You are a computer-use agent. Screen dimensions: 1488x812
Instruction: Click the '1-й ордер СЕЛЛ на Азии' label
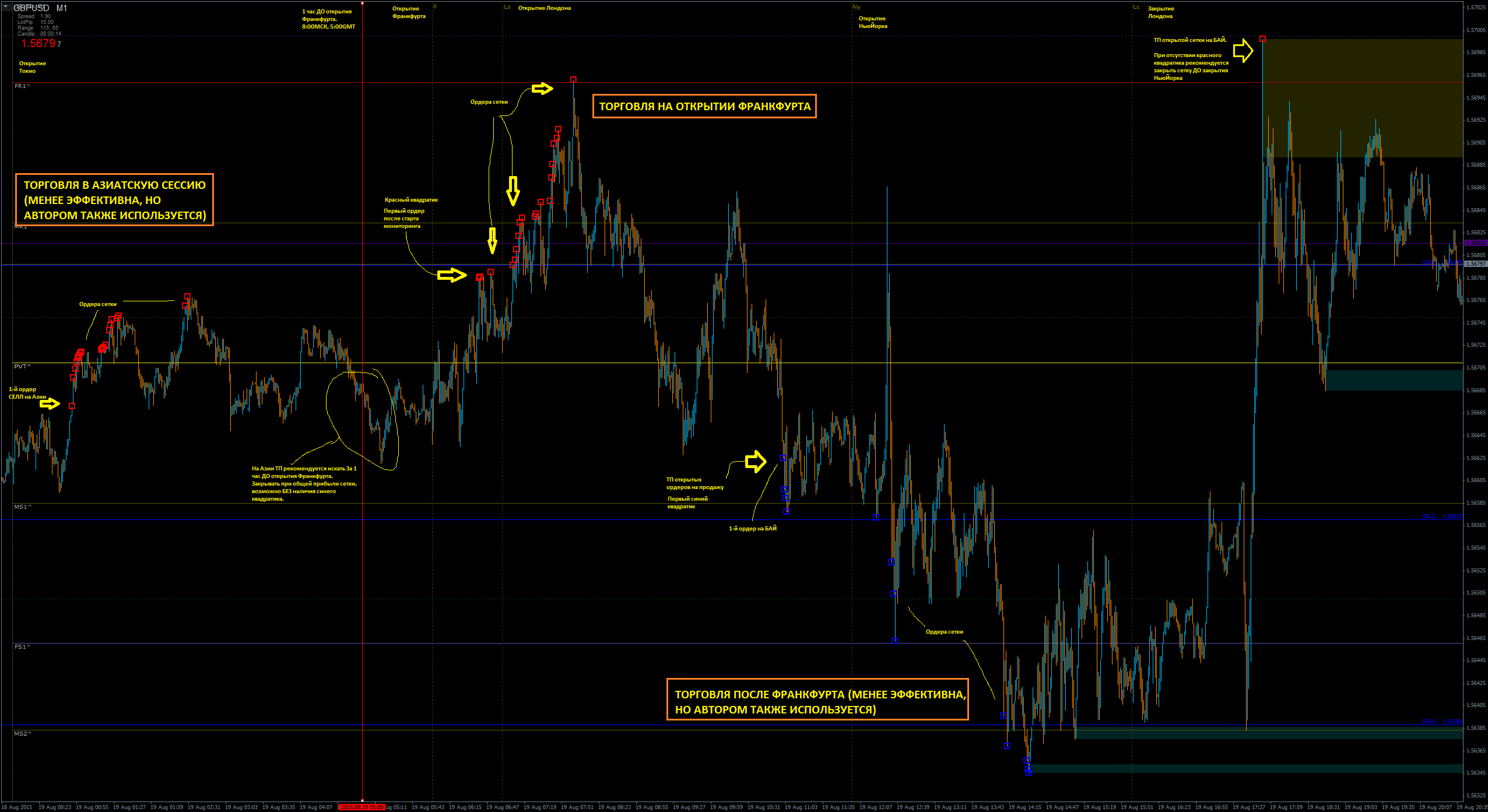[x=27, y=393]
